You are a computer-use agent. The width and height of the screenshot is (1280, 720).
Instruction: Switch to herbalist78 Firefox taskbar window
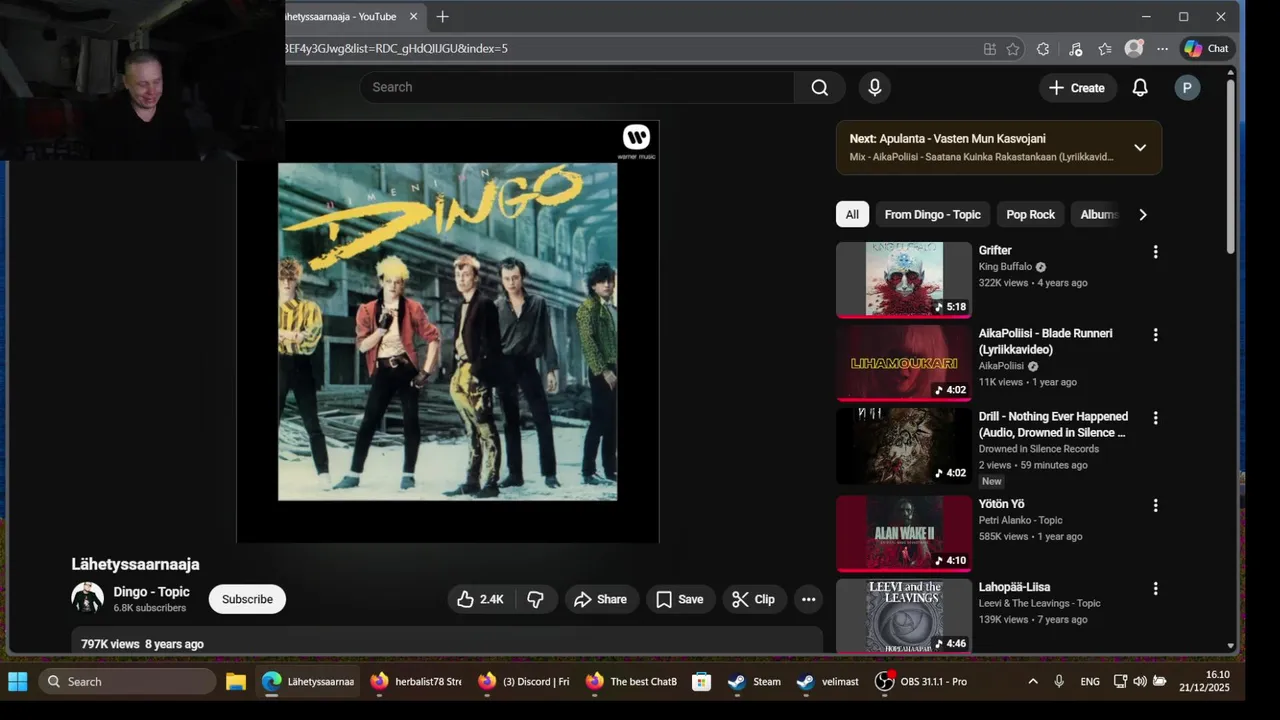click(415, 682)
